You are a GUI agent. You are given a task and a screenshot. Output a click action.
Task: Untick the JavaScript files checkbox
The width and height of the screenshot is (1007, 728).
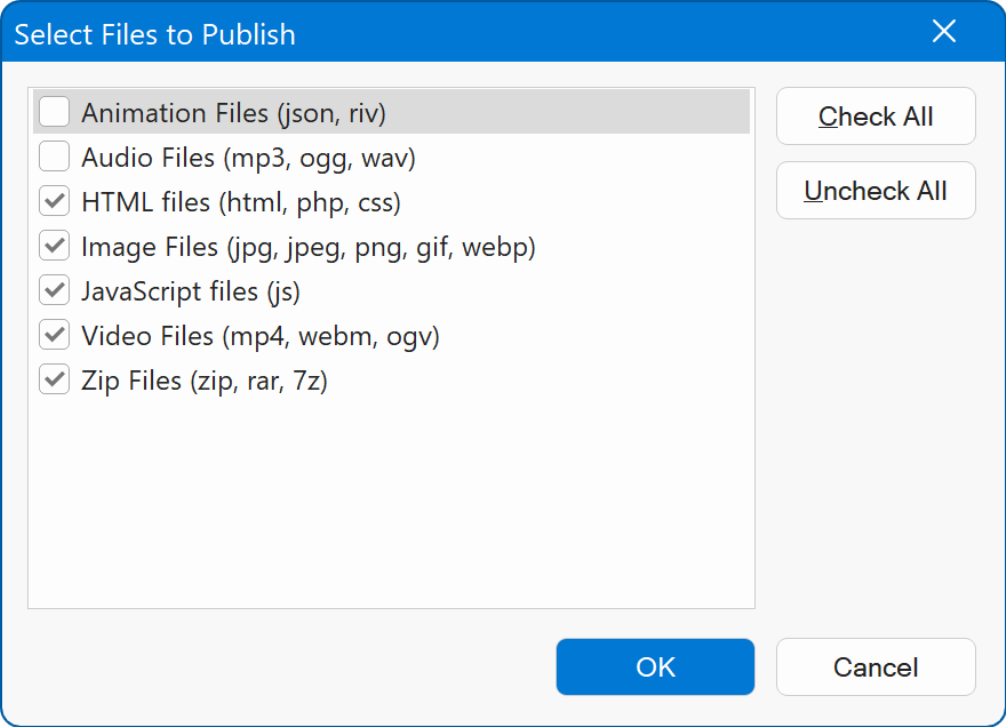54,291
